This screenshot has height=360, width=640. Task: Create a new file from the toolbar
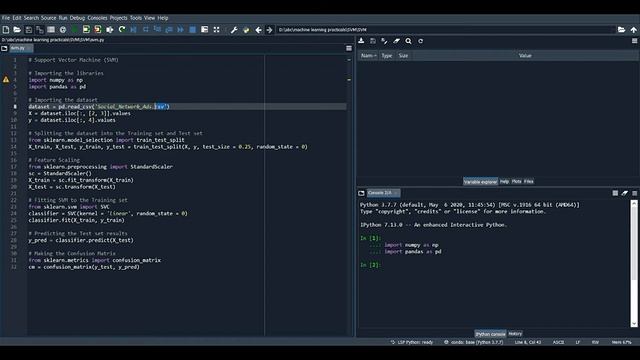pos(6,29)
